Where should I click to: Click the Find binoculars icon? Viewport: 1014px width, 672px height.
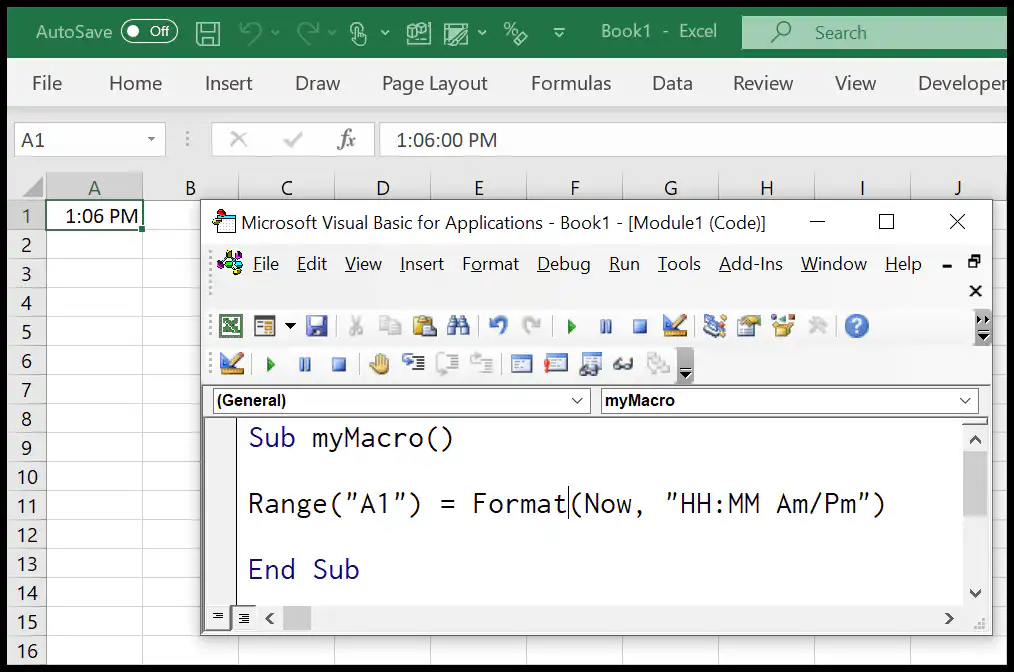tap(458, 325)
